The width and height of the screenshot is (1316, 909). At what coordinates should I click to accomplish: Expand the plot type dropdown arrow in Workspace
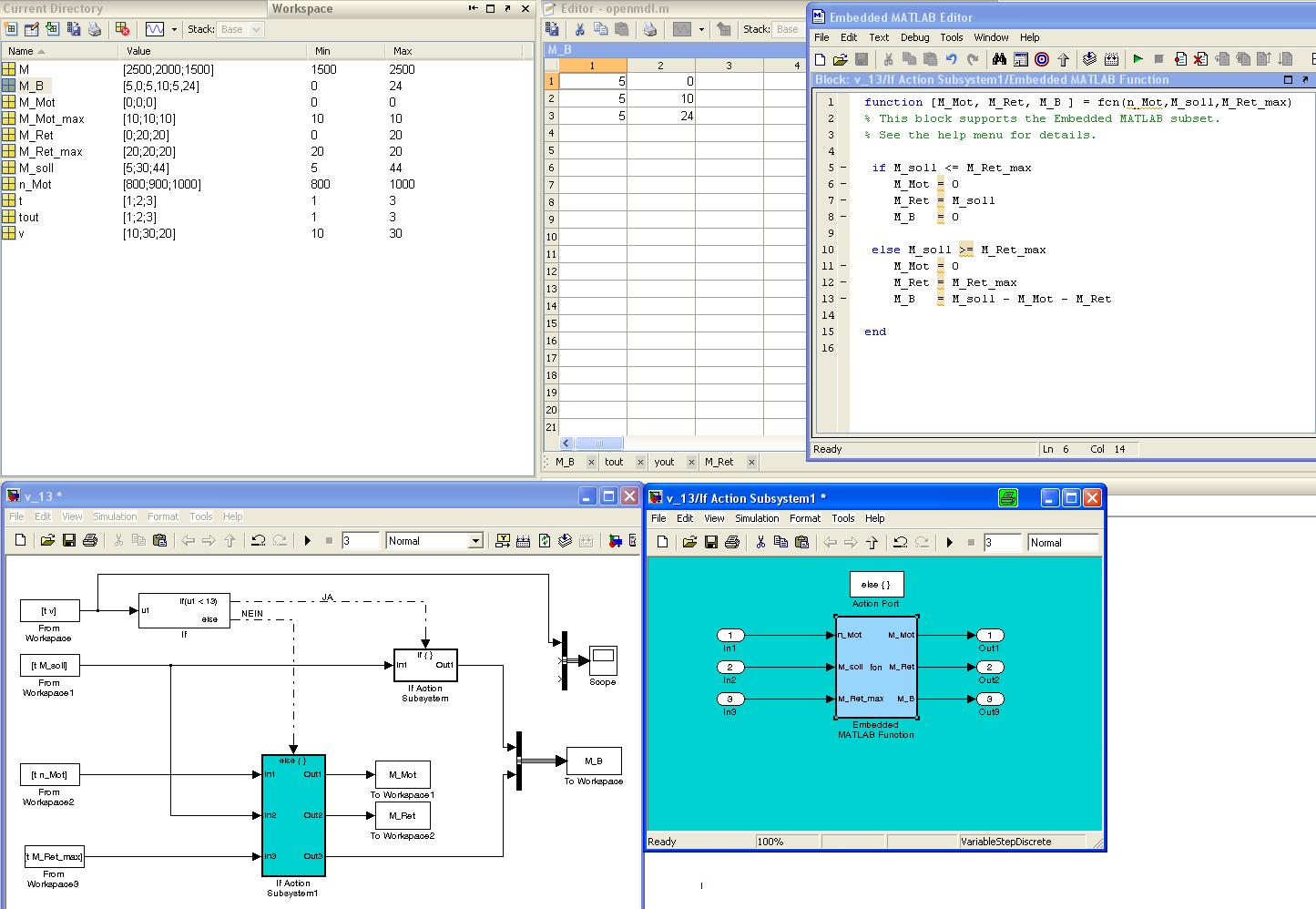(x=174, y=29)
